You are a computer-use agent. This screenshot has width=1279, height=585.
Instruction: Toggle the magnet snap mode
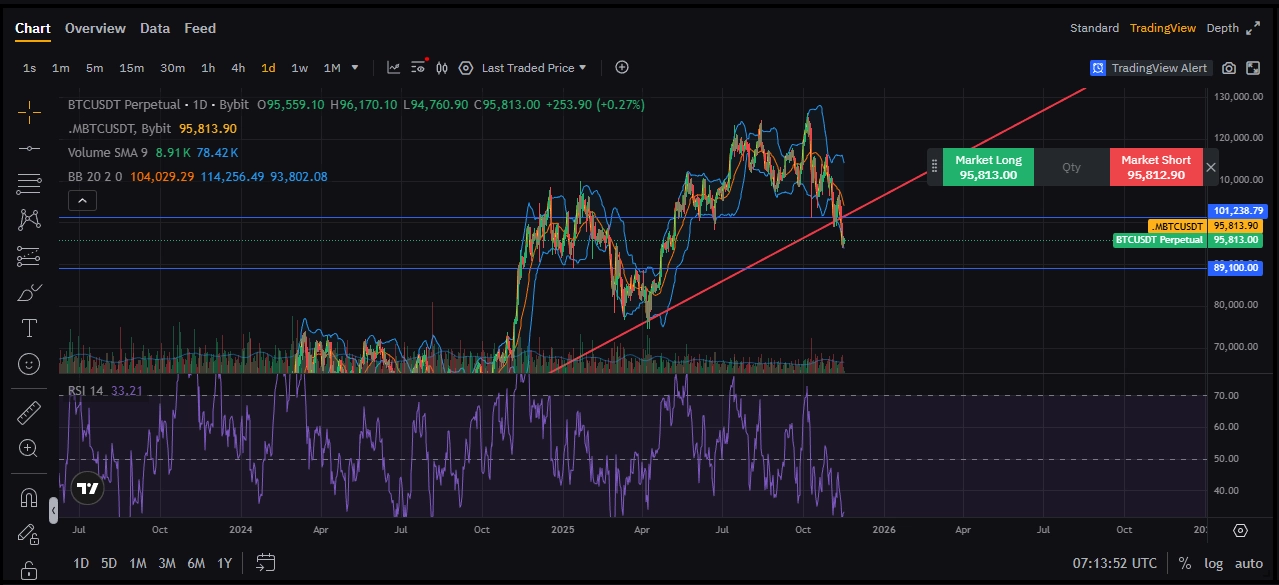coord(29,497)
